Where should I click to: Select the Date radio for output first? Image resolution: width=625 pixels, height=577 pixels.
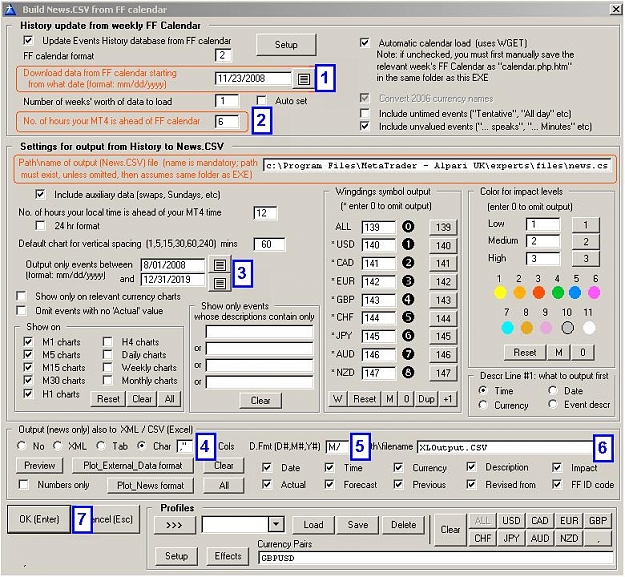point(552,391)
